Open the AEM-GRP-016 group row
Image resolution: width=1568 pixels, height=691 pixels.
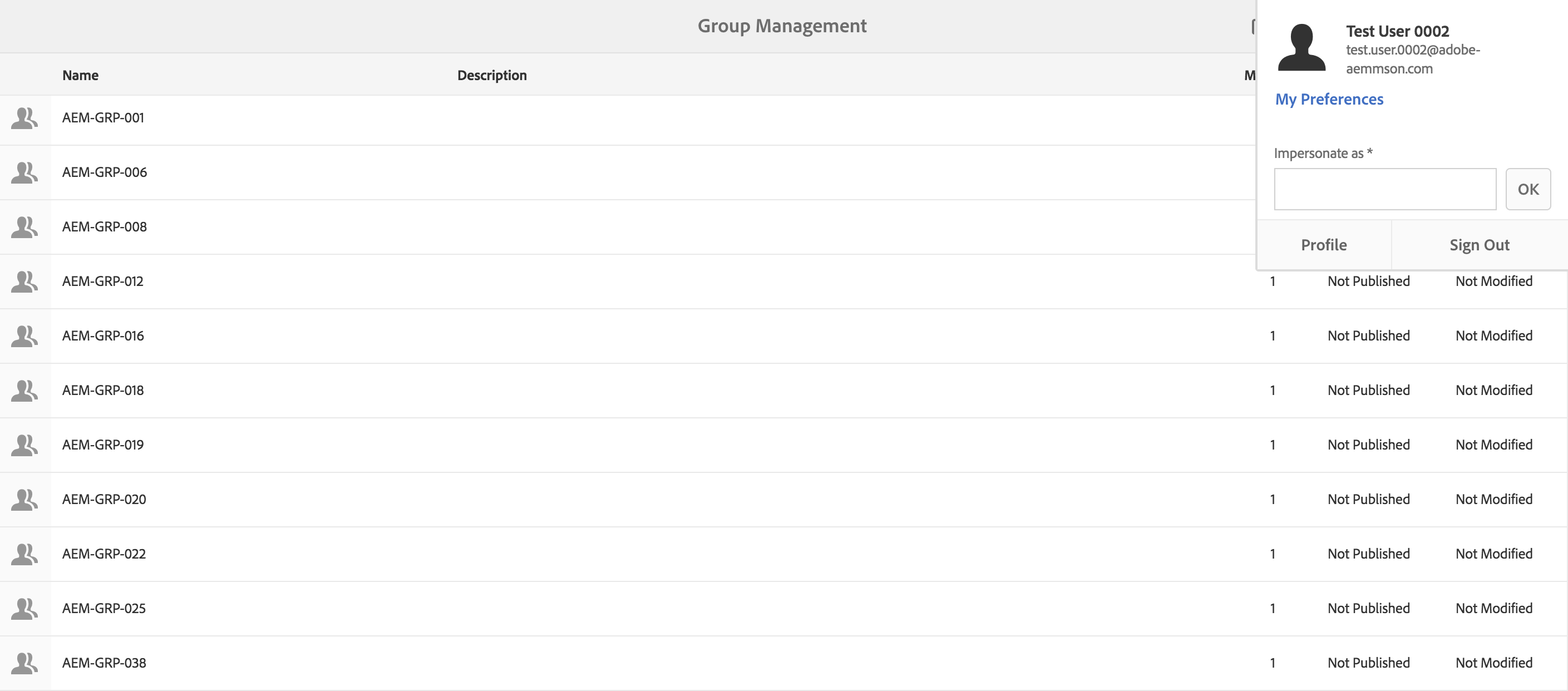click(x=103, y=336)
